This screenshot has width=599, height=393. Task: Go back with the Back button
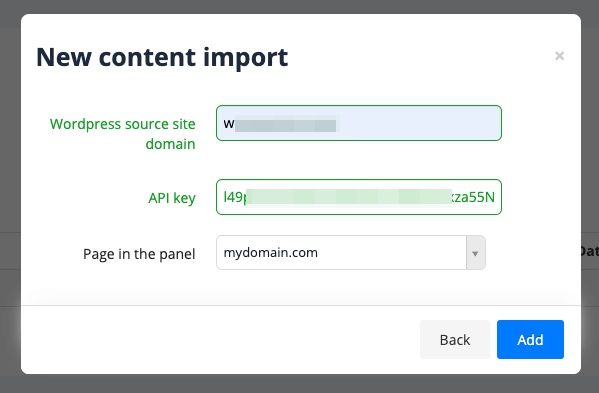(x=455, y=340)
